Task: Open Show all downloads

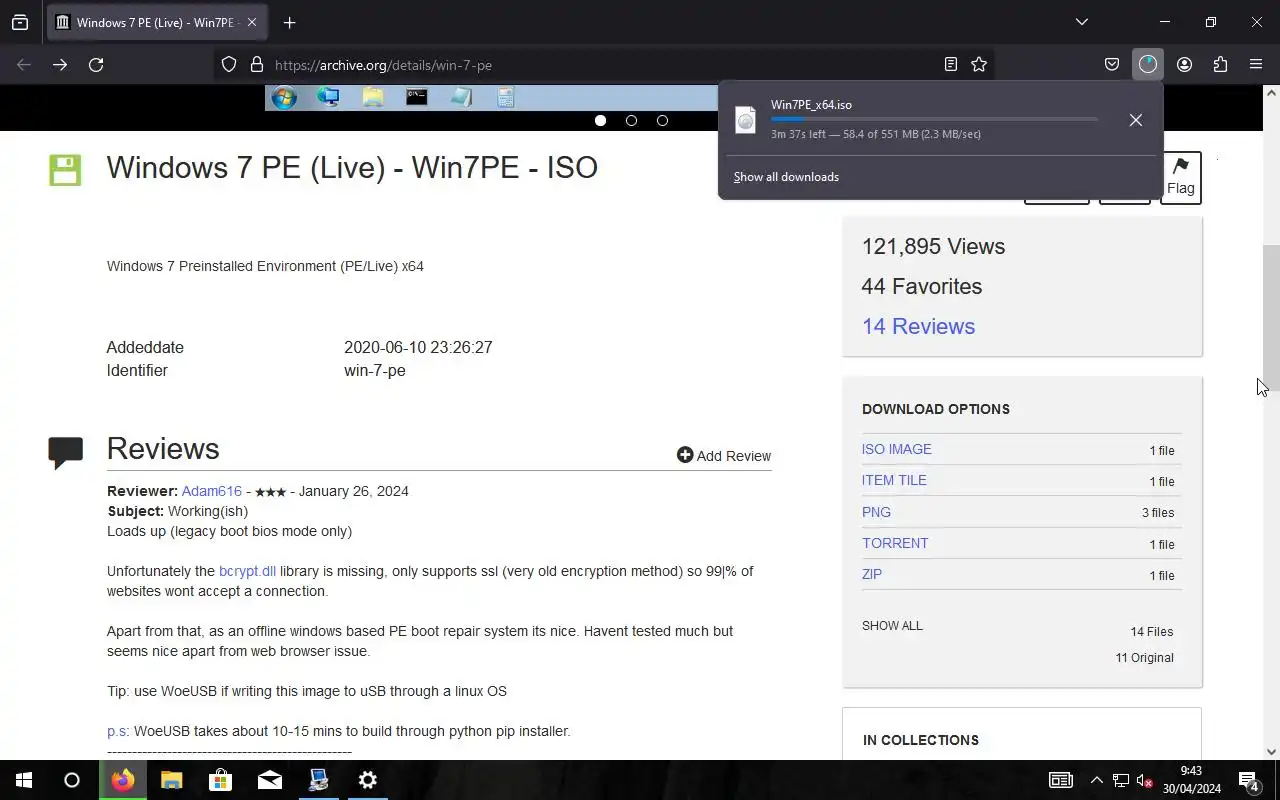Action: 786,177
